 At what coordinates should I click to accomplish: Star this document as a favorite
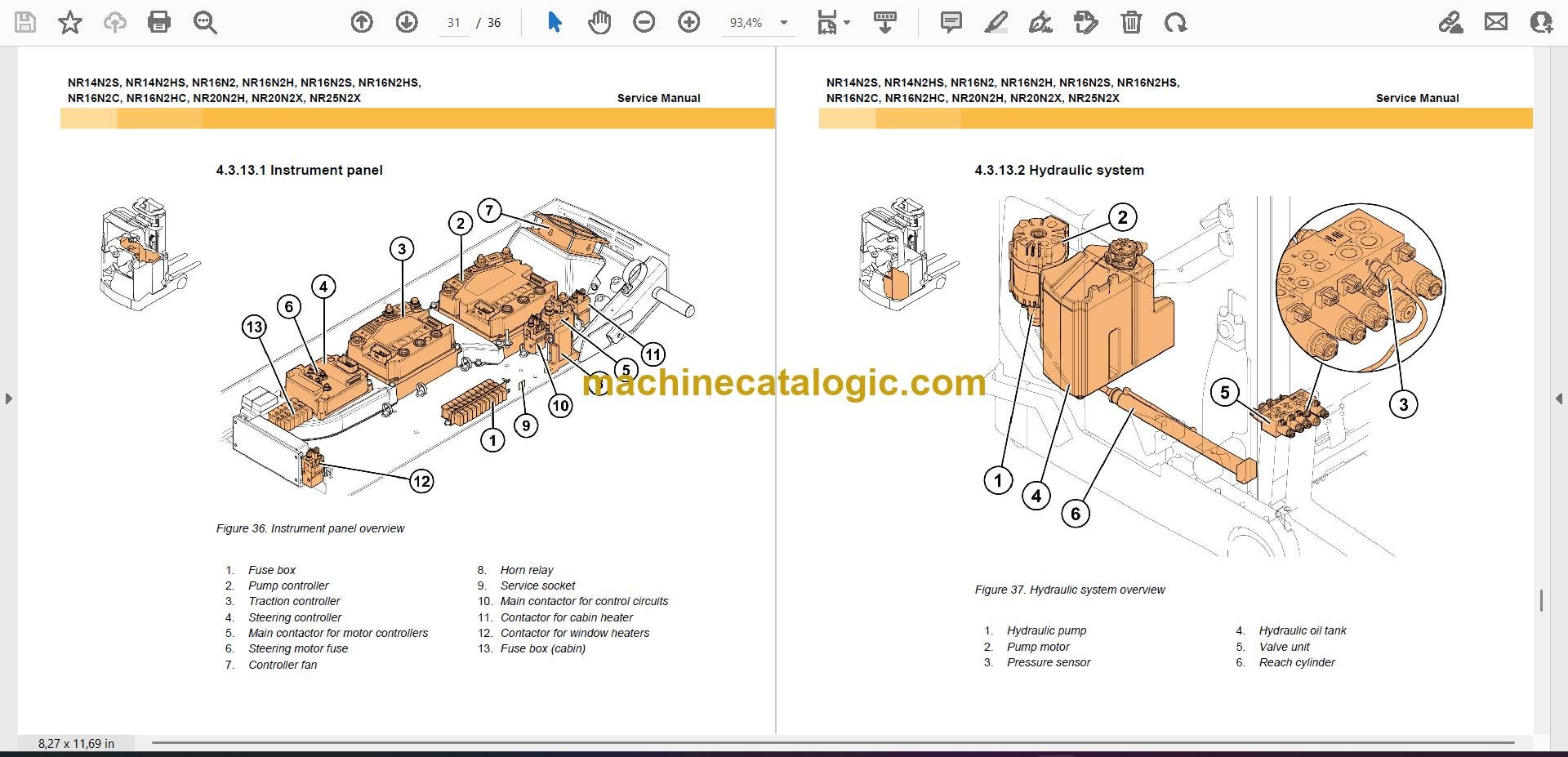coord(70,22)
